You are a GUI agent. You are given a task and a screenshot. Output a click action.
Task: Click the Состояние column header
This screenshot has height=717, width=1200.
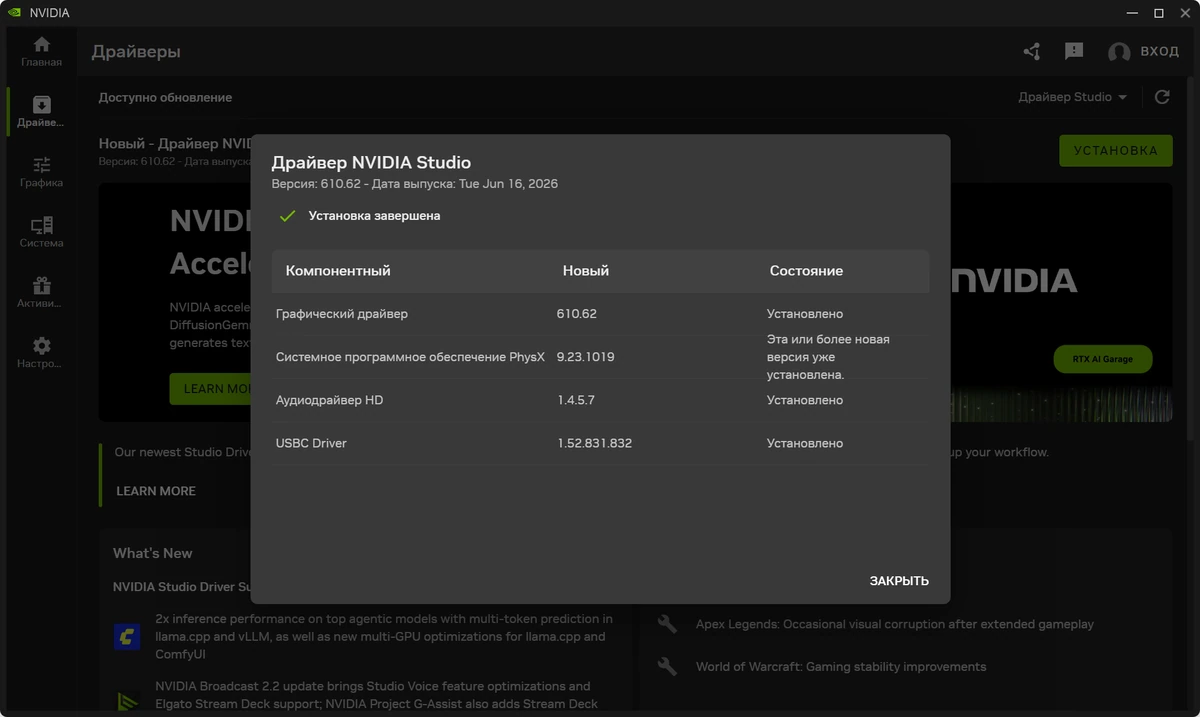pyautogui.click(x=806, y=271)
